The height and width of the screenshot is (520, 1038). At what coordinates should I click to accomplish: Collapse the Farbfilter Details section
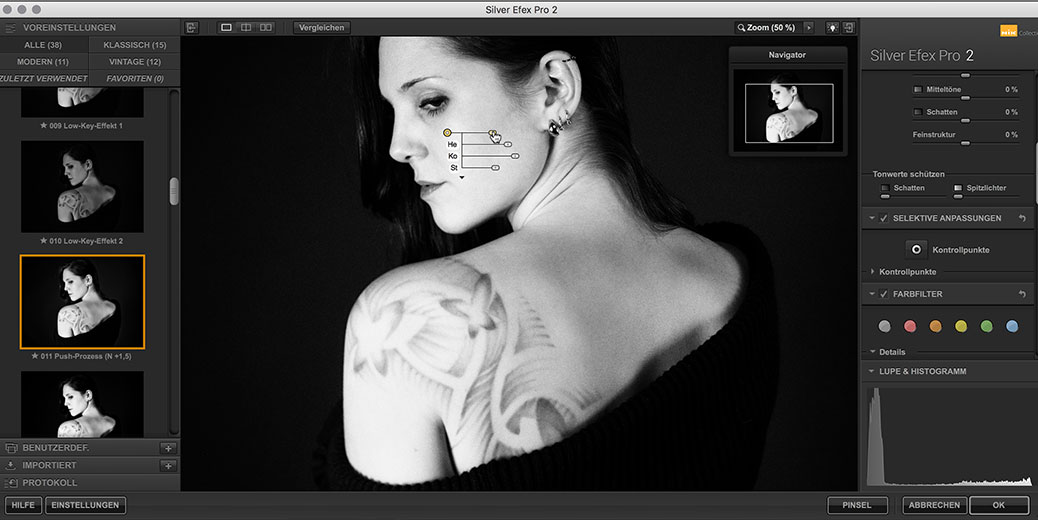coord(873,352)
